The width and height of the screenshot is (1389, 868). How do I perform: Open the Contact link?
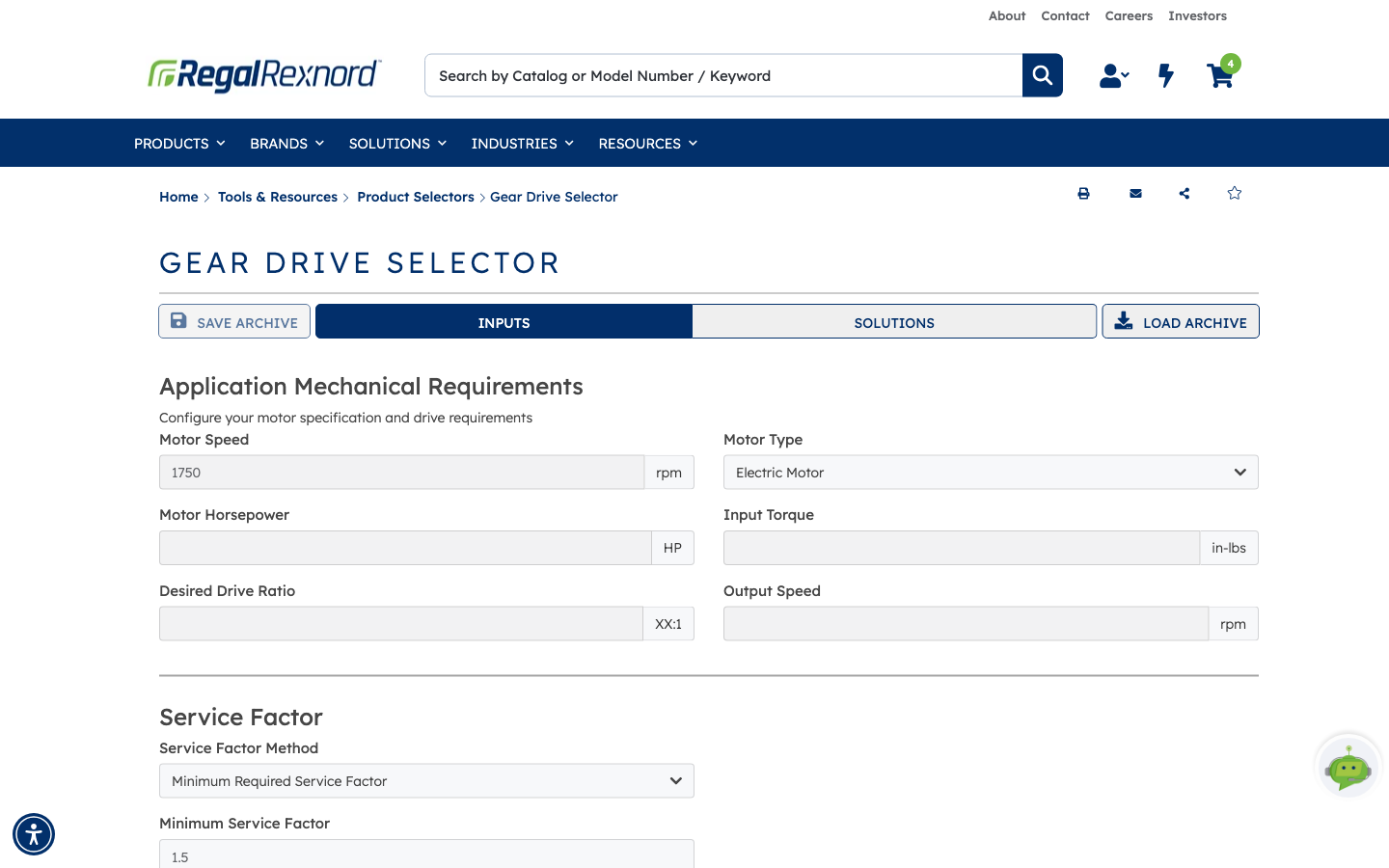(x=1065, y=15)
